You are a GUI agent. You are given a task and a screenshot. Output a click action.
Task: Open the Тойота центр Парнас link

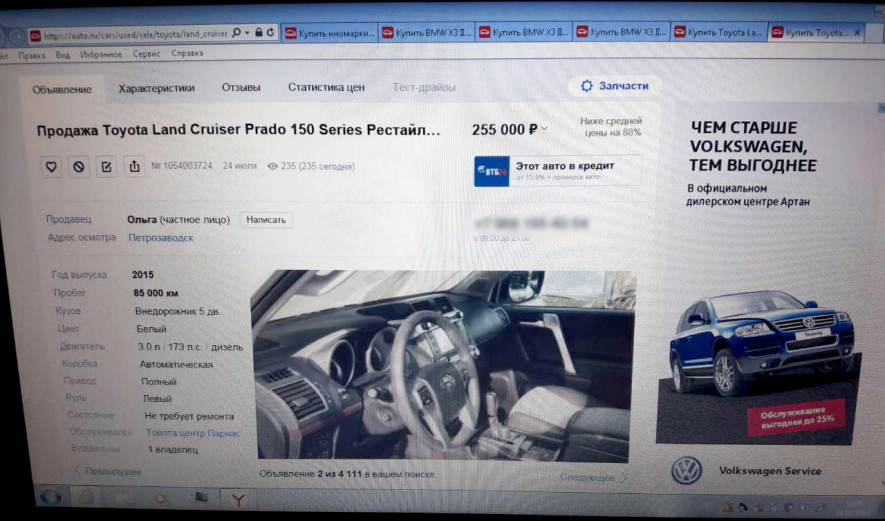192,433
